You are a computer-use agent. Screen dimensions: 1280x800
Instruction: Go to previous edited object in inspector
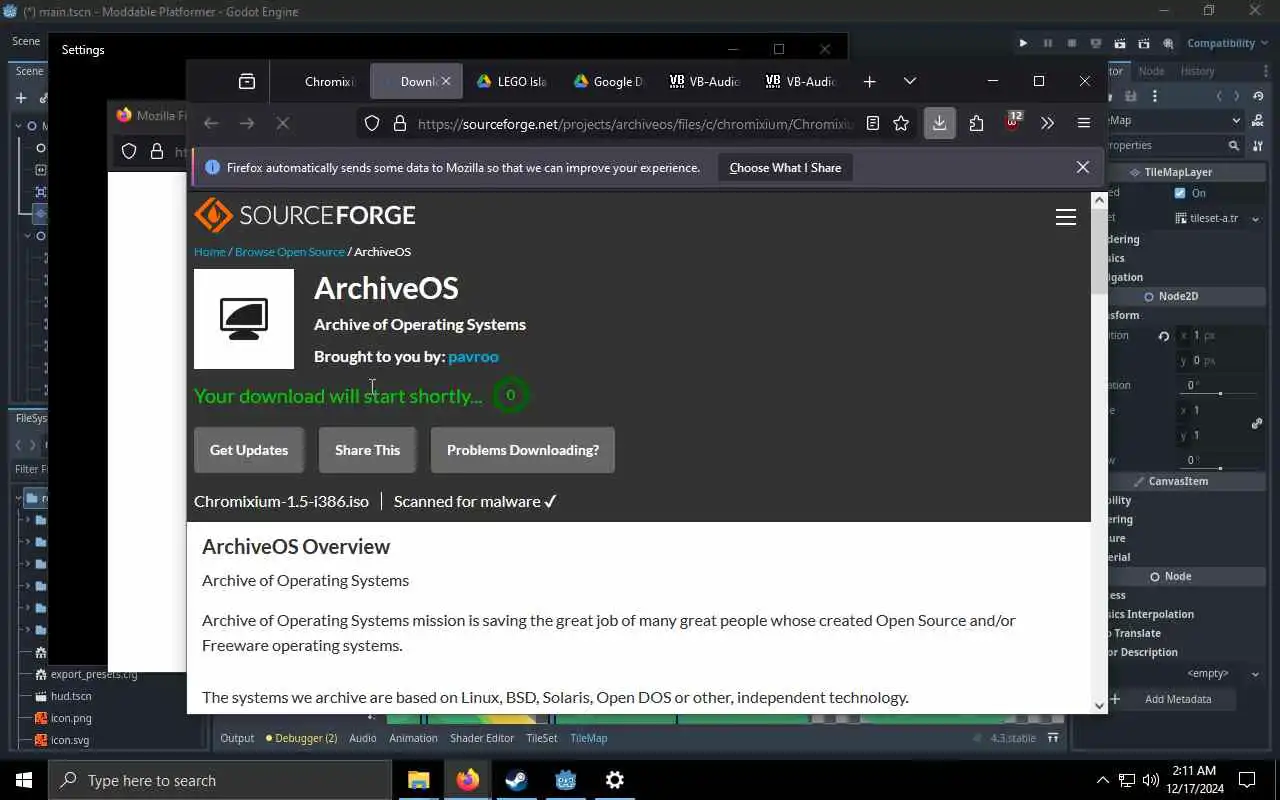[x=1219, y=96]
